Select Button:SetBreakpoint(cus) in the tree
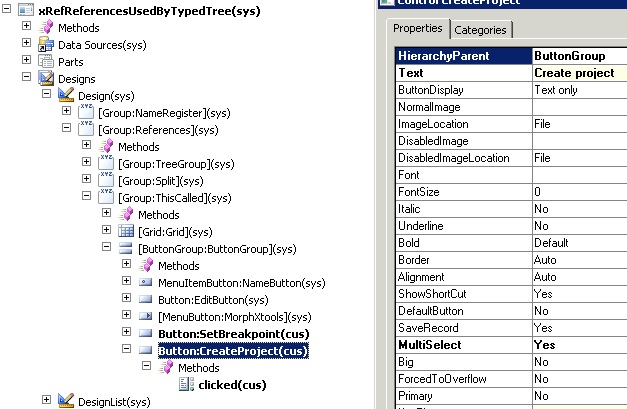This screenshot has width=627, height=409. click(x=234, y=333)
